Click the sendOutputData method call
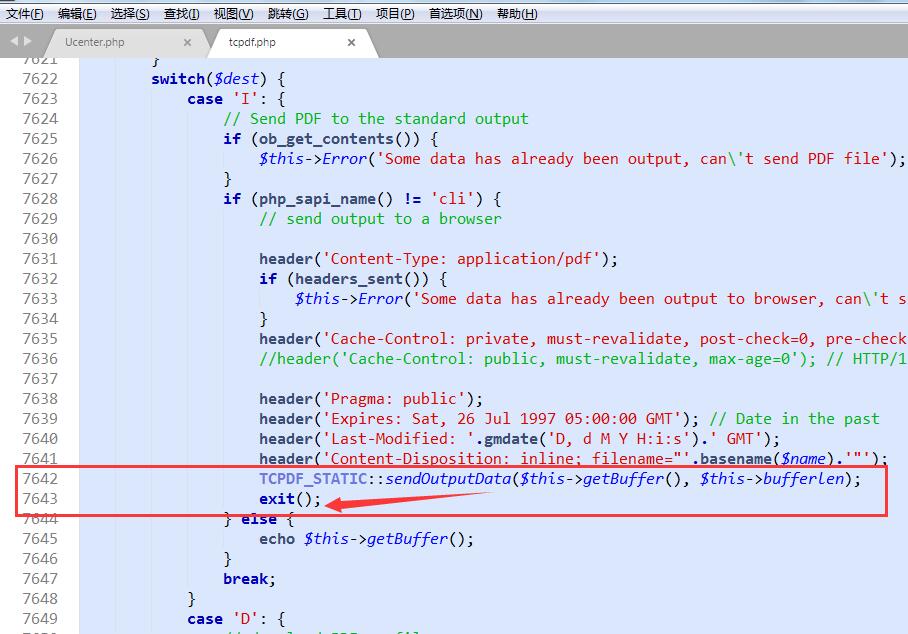 tap(448, 479)
